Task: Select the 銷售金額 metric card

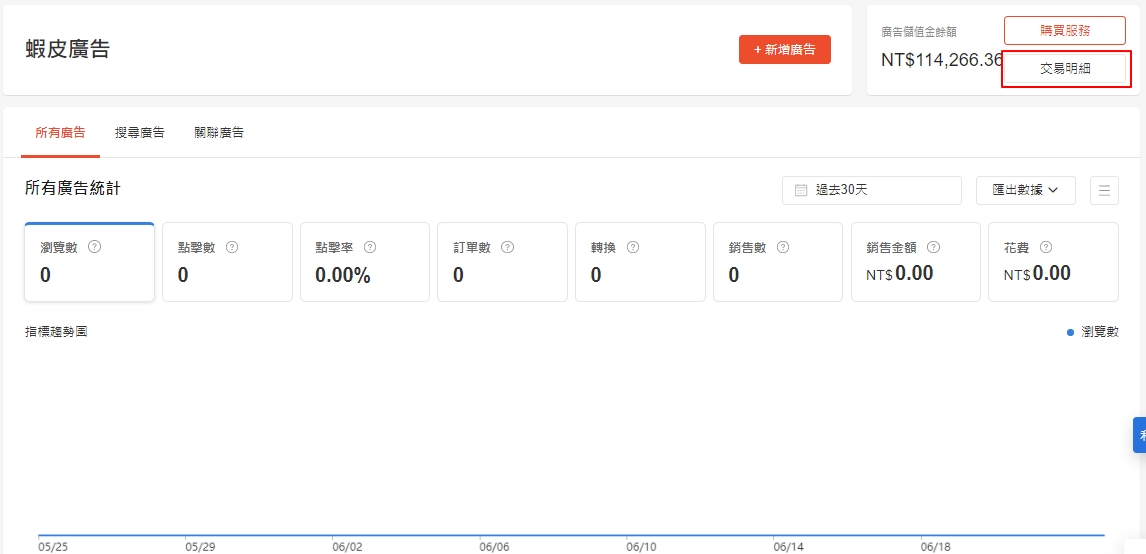Action: tap(916, 262)
